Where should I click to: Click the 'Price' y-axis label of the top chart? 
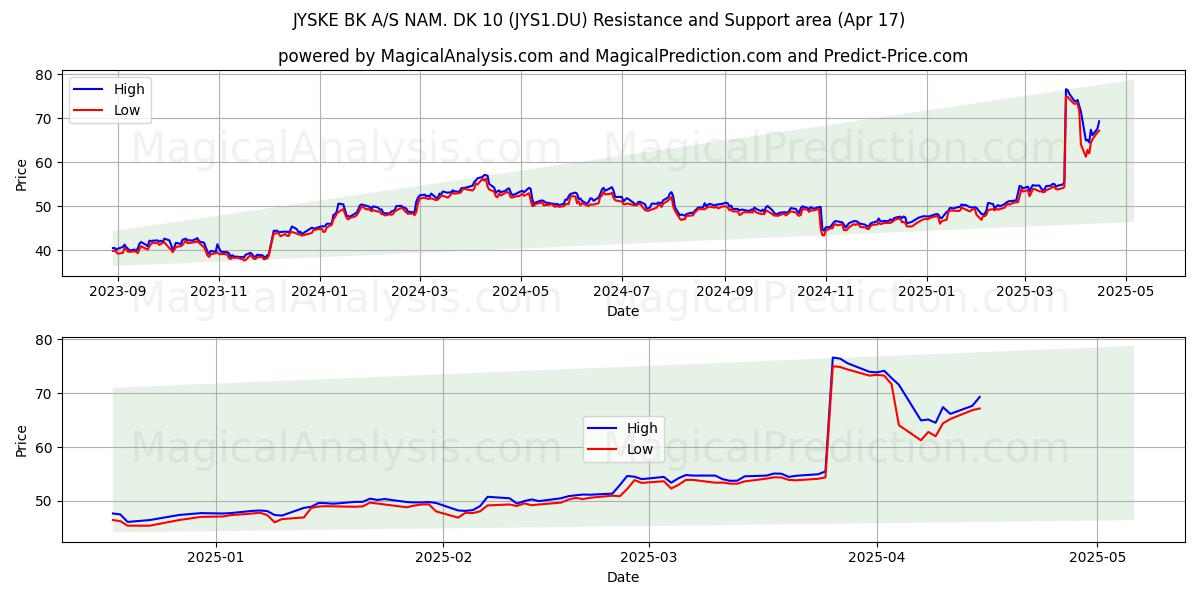(22, 174)
